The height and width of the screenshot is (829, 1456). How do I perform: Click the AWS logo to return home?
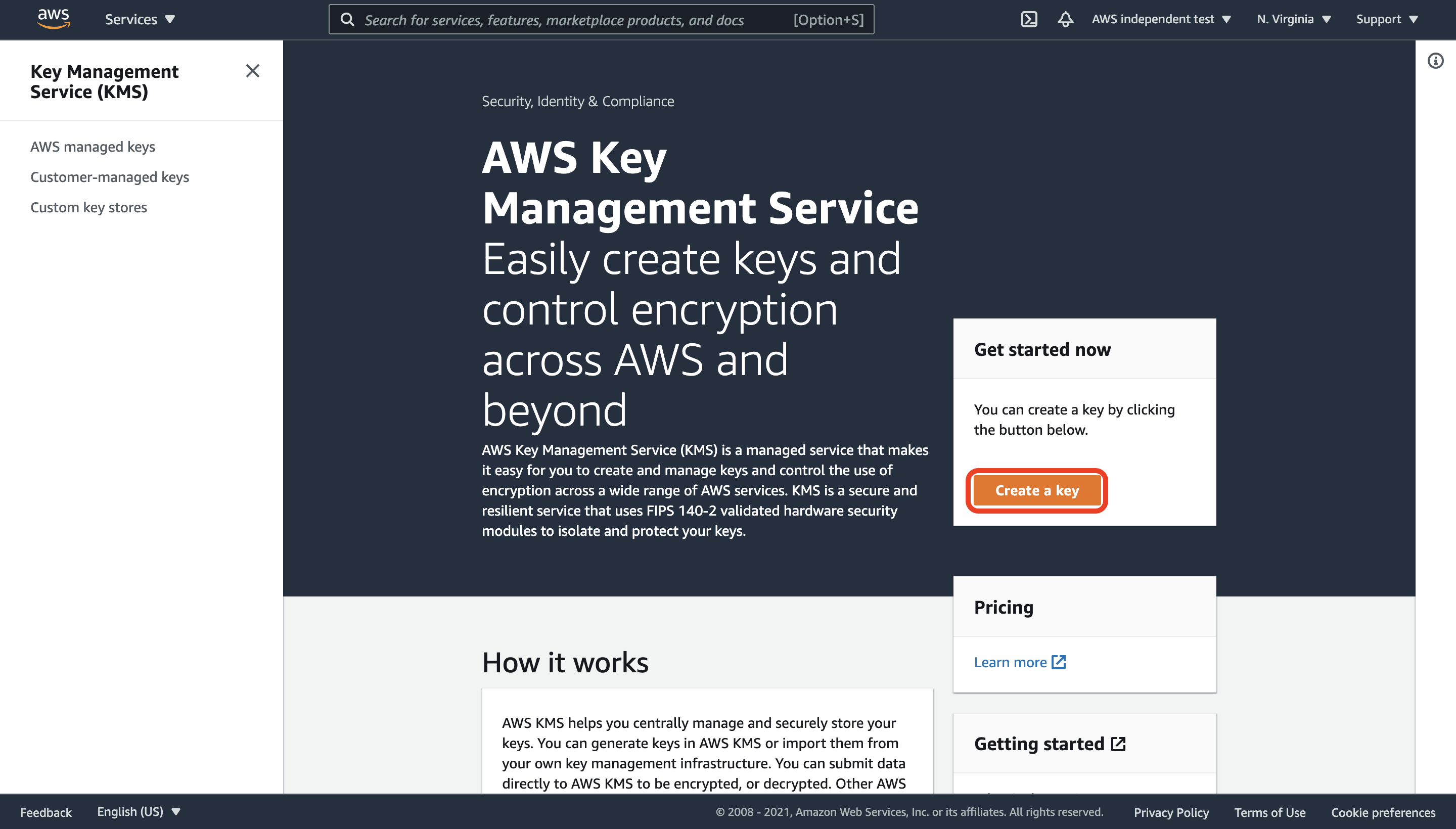pos(53,18)
